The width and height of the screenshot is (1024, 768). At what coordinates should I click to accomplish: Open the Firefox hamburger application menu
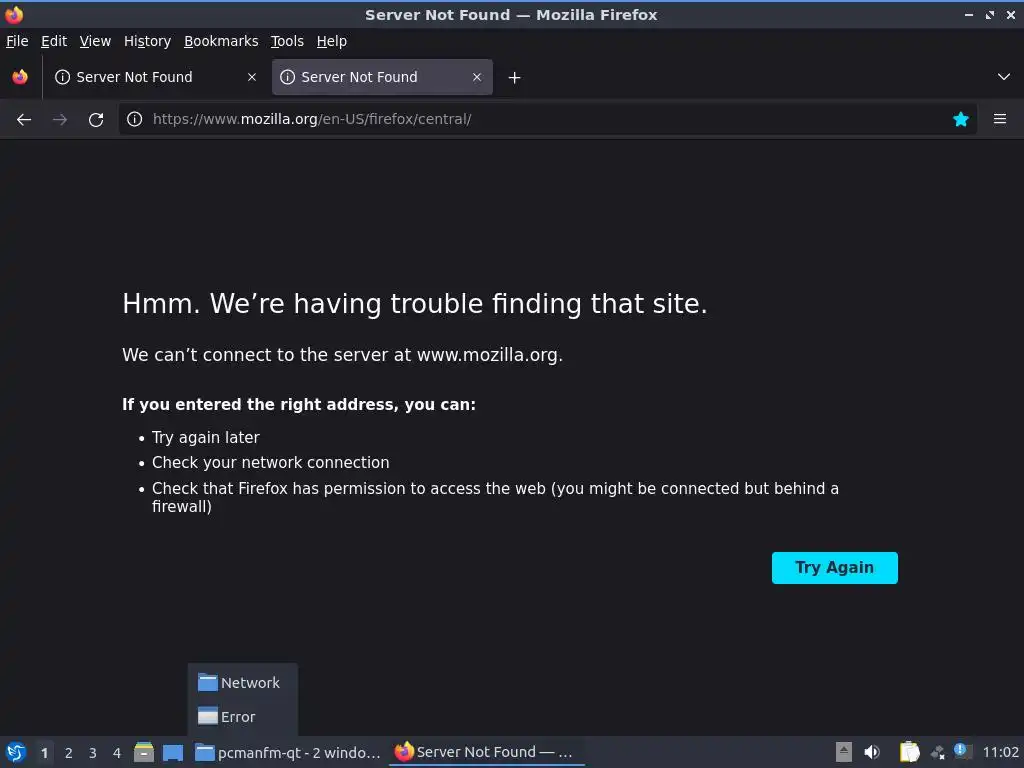(1000, 119)
